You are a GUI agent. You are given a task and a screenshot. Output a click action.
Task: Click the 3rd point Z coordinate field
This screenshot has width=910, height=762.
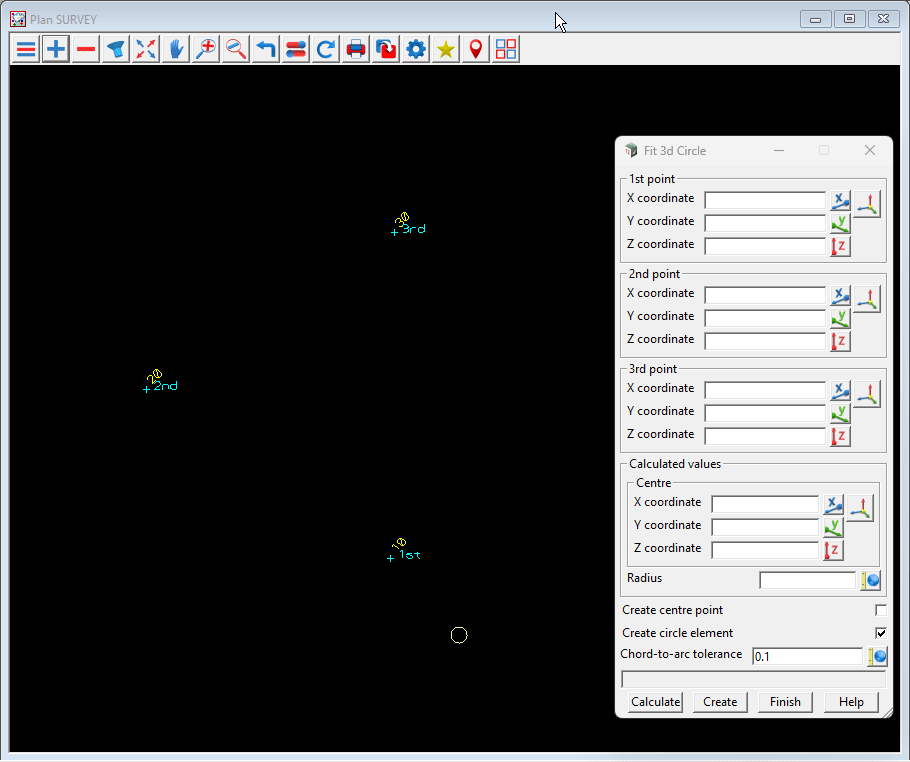(x=765, y=436)
